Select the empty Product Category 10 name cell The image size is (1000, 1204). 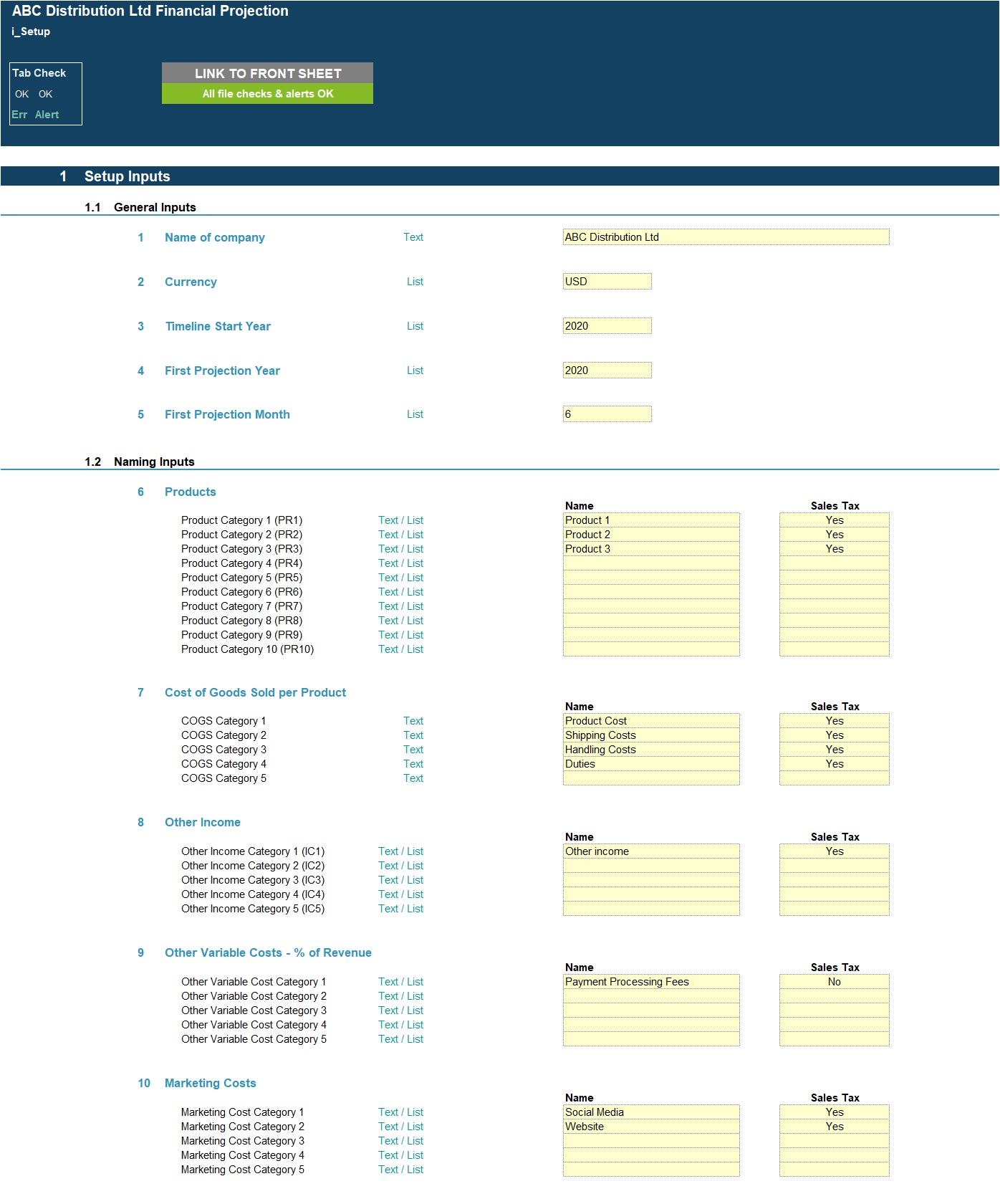coord(651,649)
